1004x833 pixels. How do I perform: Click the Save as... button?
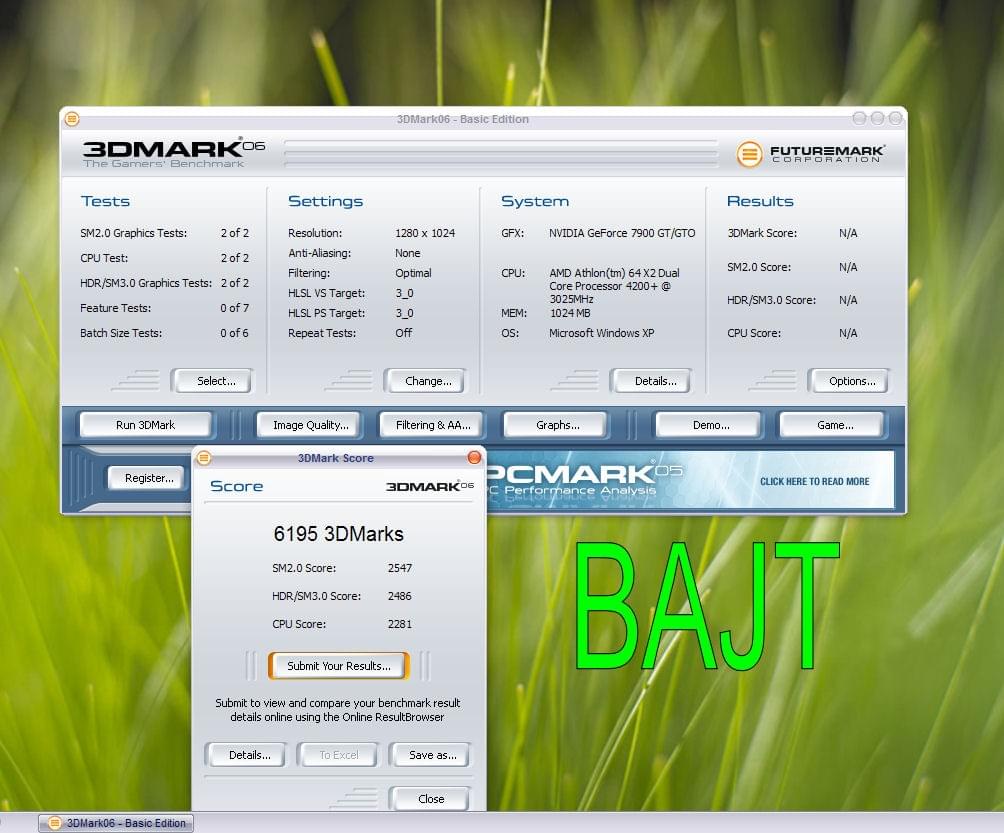(430, 755)
